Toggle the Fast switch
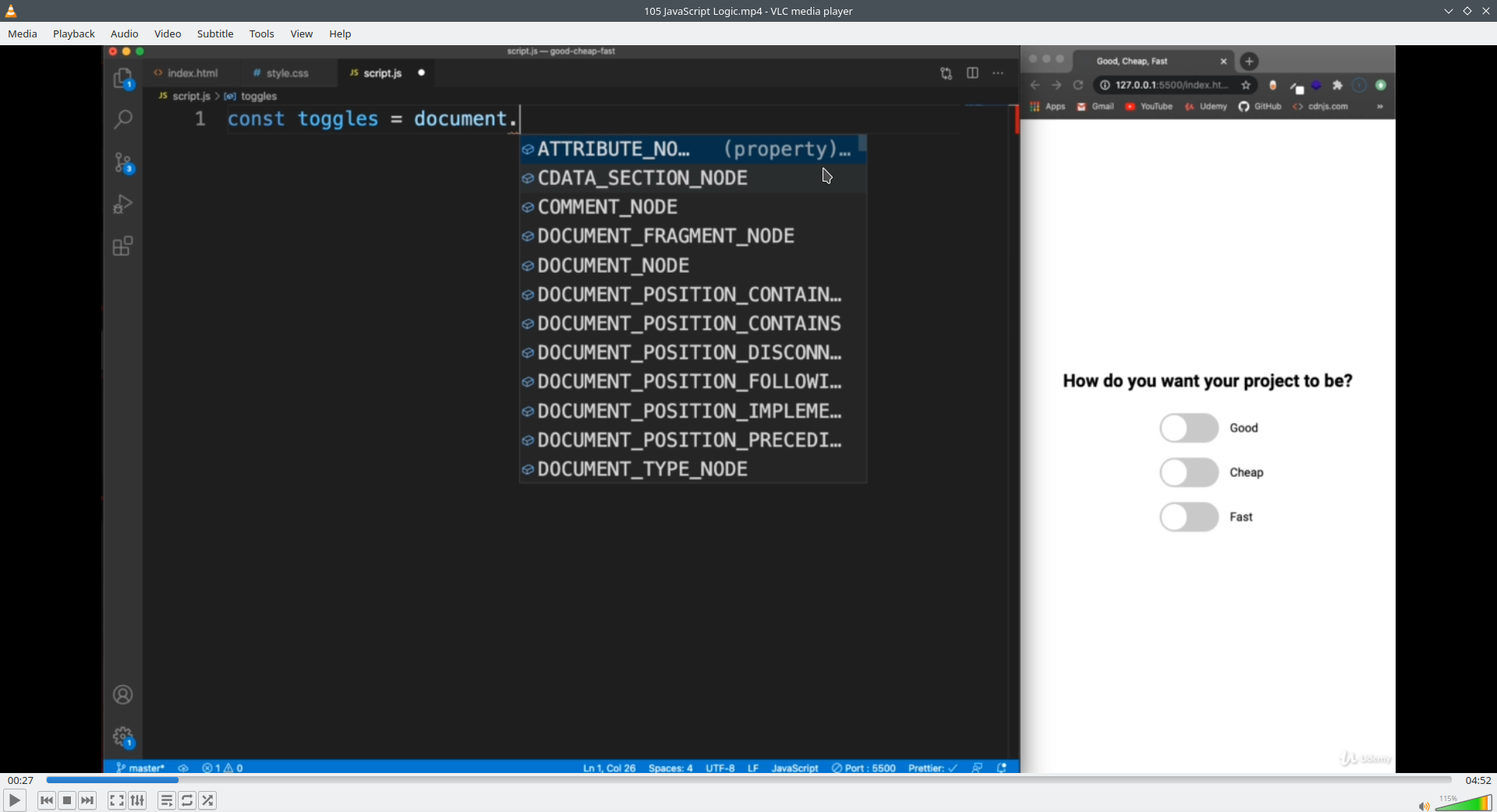Viewport: 1497px width, 812px height. click(x=1189, y=517)
